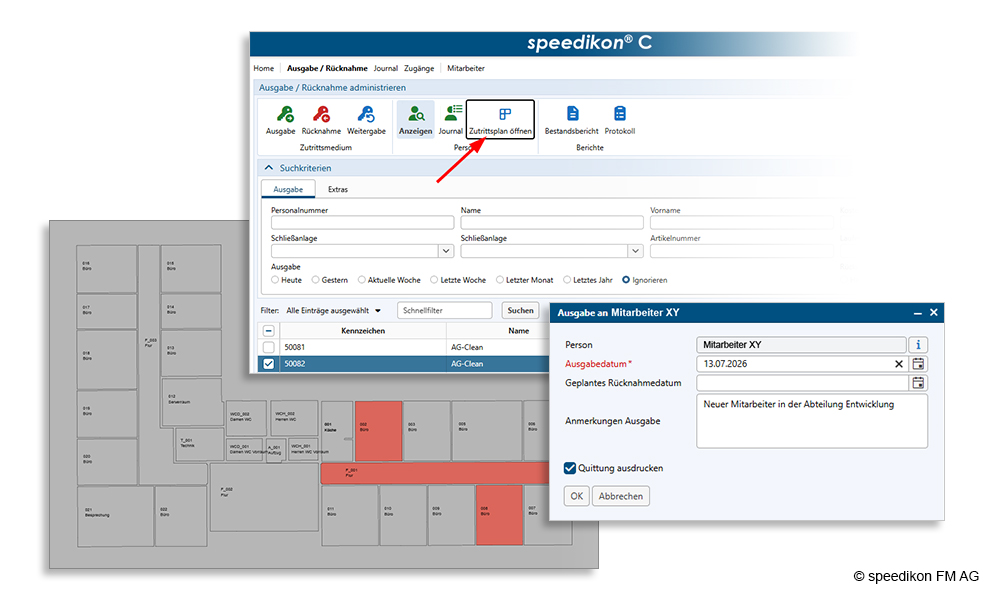Click the Person field Mitarbeiter XY

801,345
